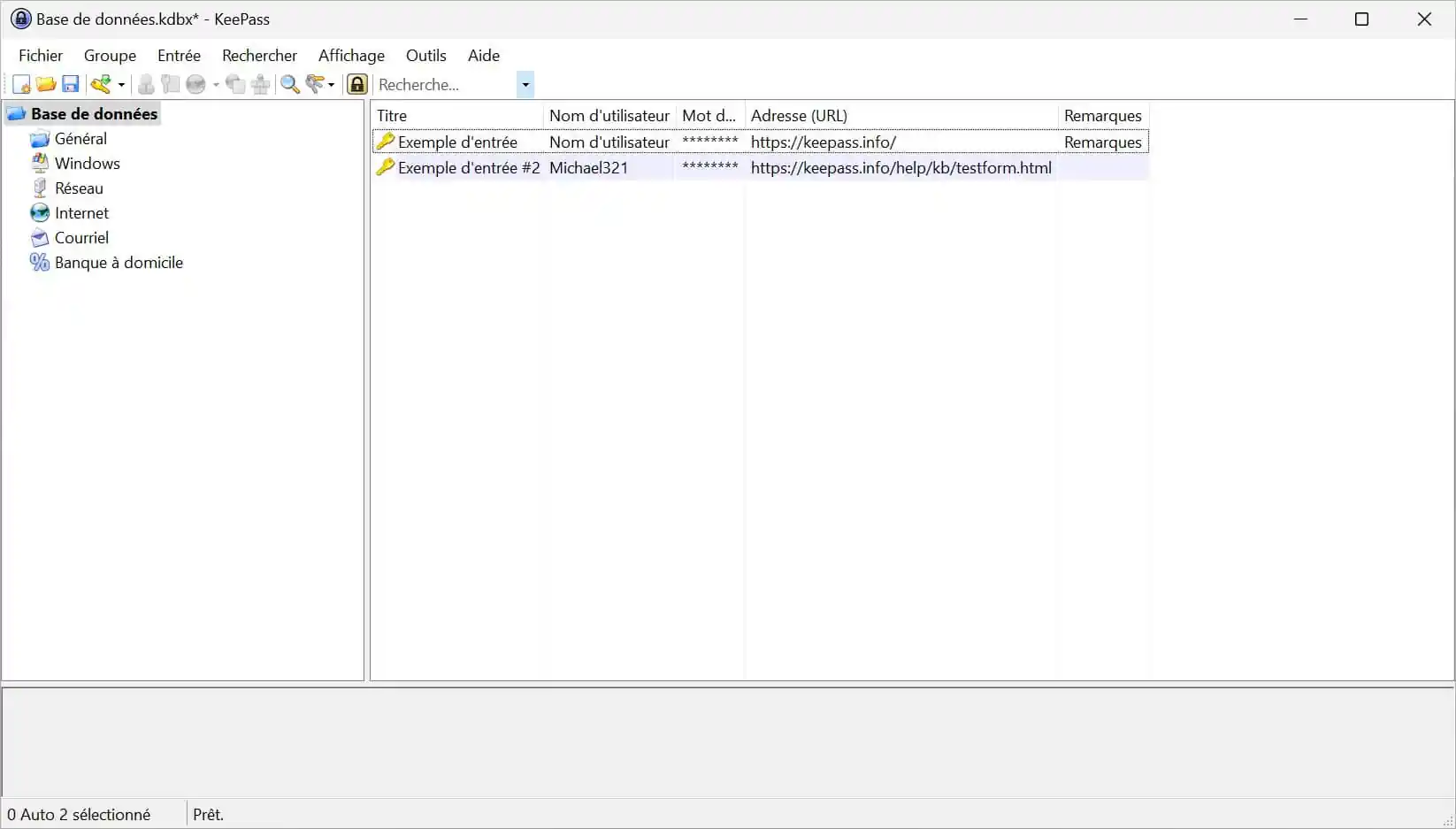The height and width of the screenshot is (829, 1456).
Task: Focus the Recherche quick search field
Action: coord(445,85)
